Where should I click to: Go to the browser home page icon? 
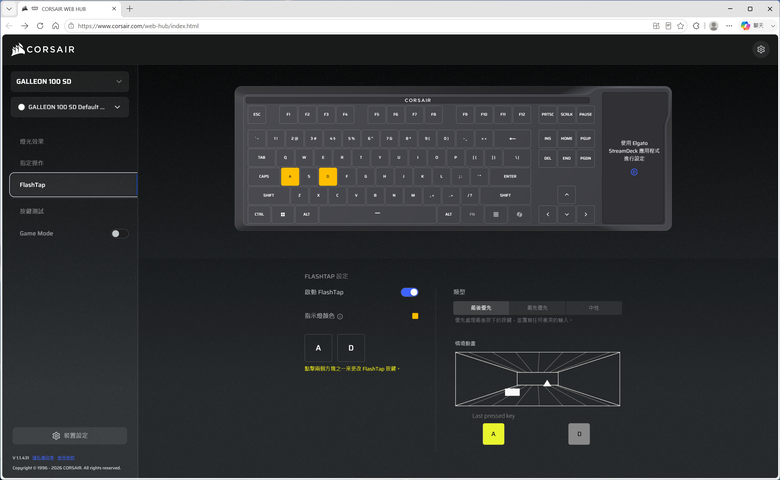click(55, 26)
